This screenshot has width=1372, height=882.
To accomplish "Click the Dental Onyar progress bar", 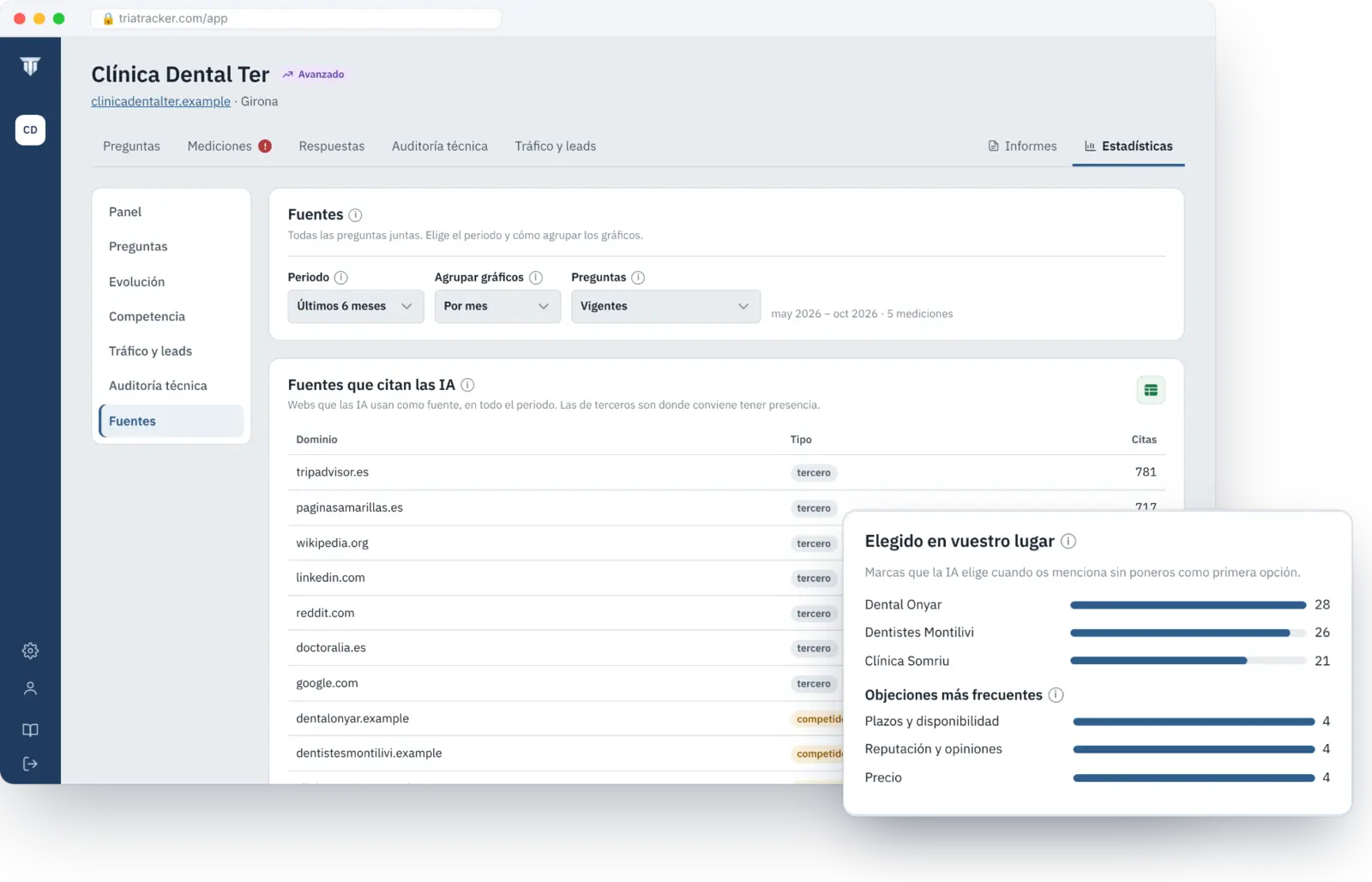I will pos(1188,605).
